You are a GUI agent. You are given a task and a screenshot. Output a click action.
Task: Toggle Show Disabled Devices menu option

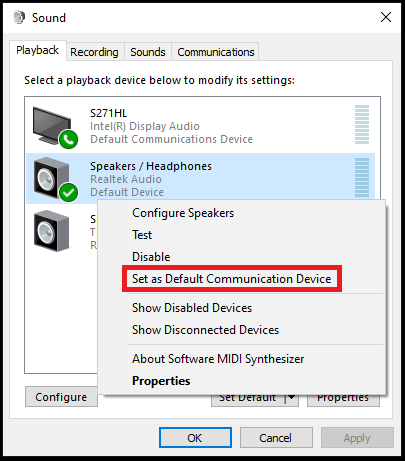[x=192, y=308]
